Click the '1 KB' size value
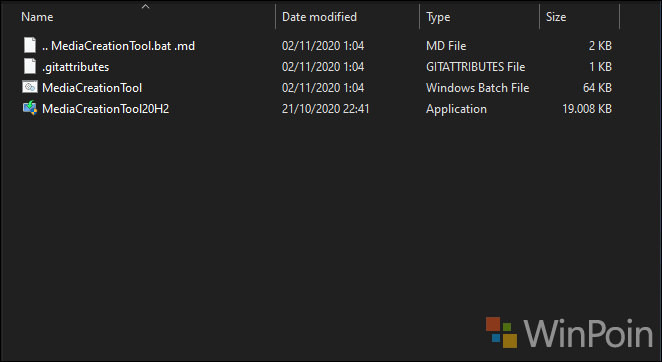The image size is (662, 362). [600, 67]
